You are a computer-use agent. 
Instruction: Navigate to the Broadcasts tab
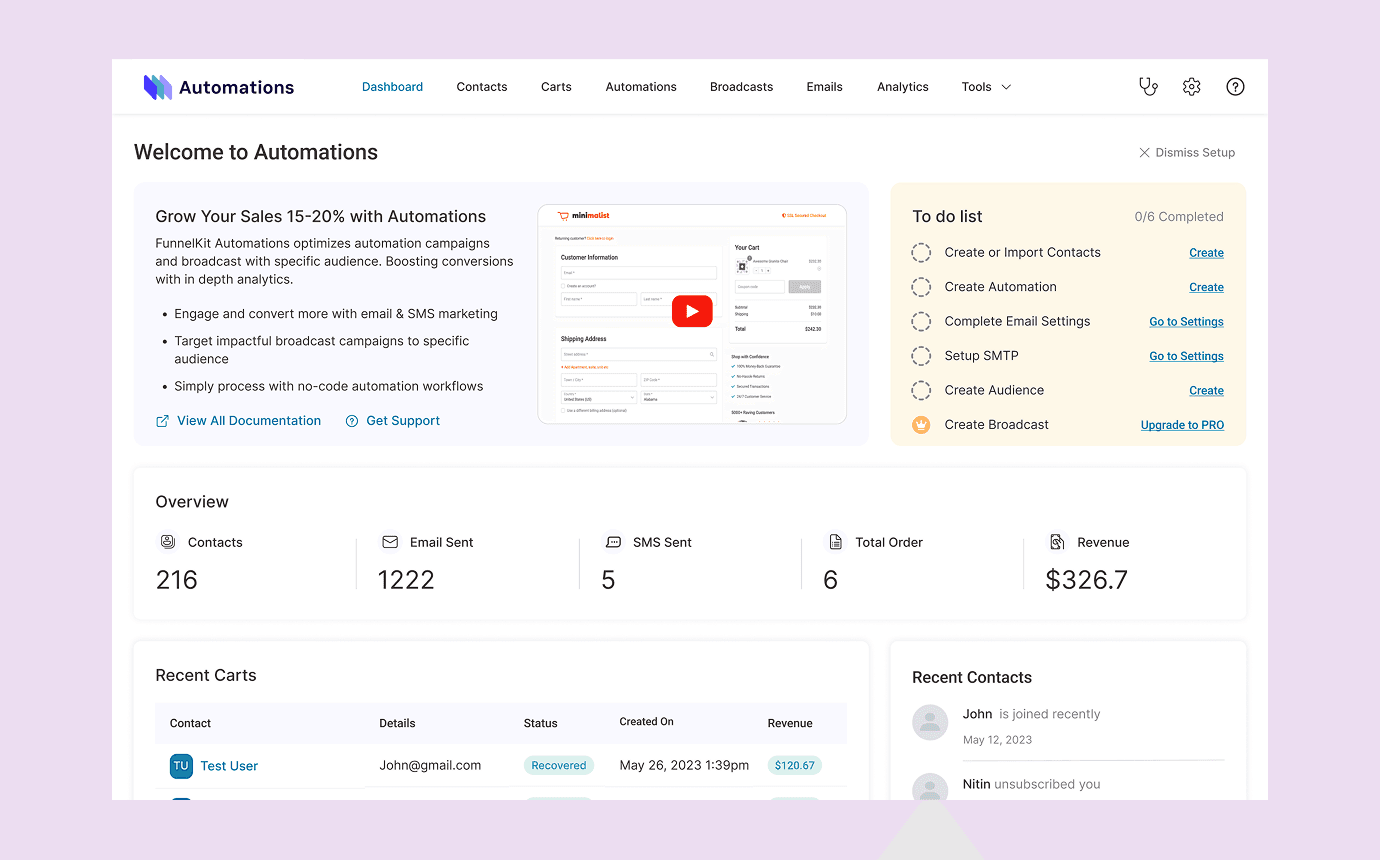pyautogui.click(x=741, y=87)
